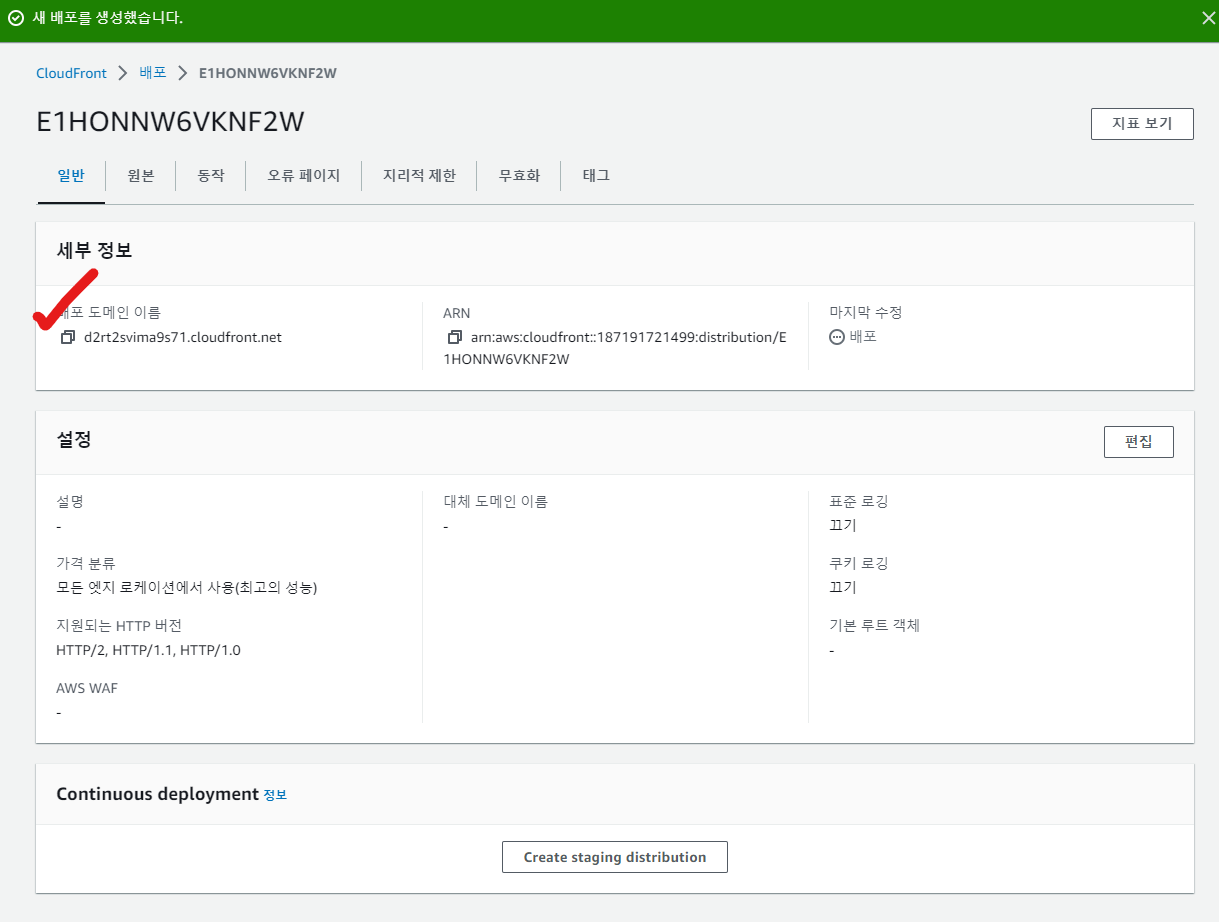Screen dimensions: 1219x922
Task: Dismiss the green success banner with X
Action: pos(1207,18)
